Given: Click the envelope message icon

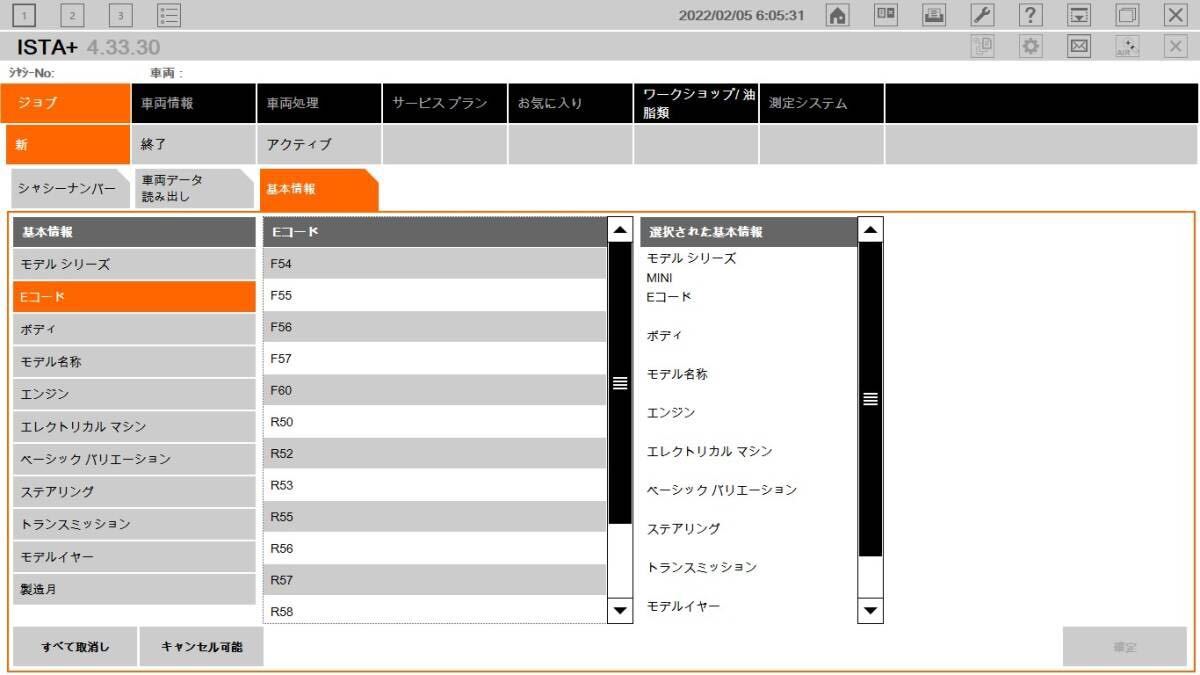Looking at the screenshot, I should (1078, 46).
